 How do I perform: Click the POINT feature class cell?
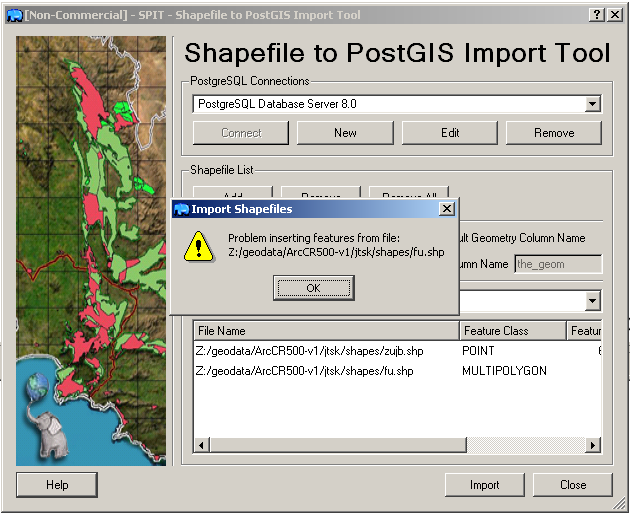click(x=478, y=351)
